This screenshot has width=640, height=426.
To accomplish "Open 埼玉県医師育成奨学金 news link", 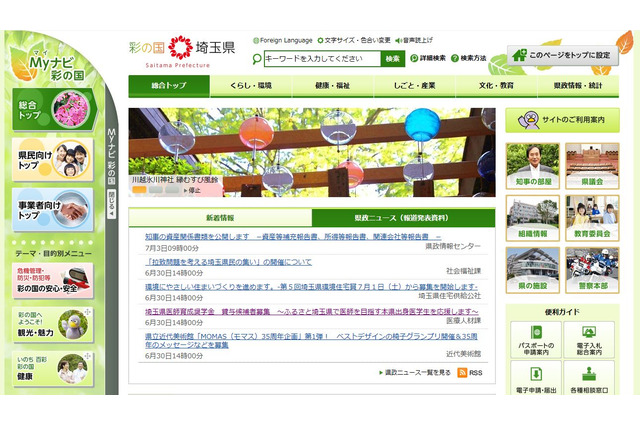I will 311,312.
